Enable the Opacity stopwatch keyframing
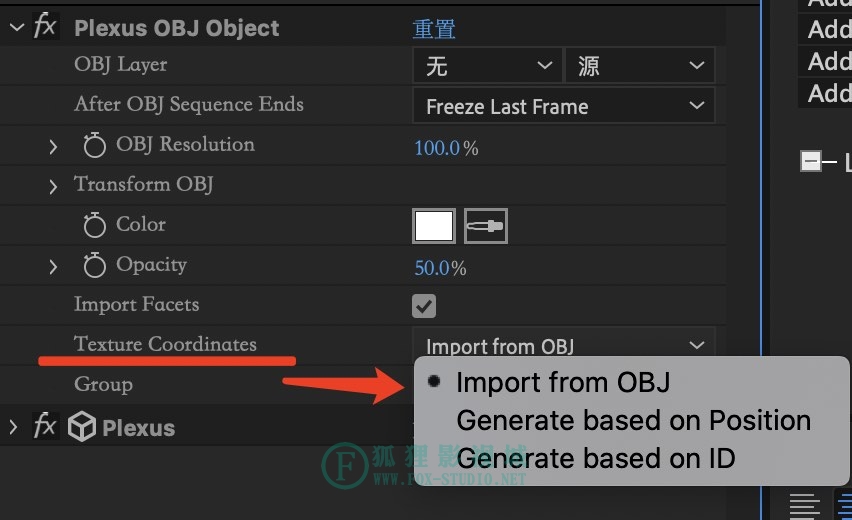This screenshot has height=520, width=852. [x=95, y=265]
